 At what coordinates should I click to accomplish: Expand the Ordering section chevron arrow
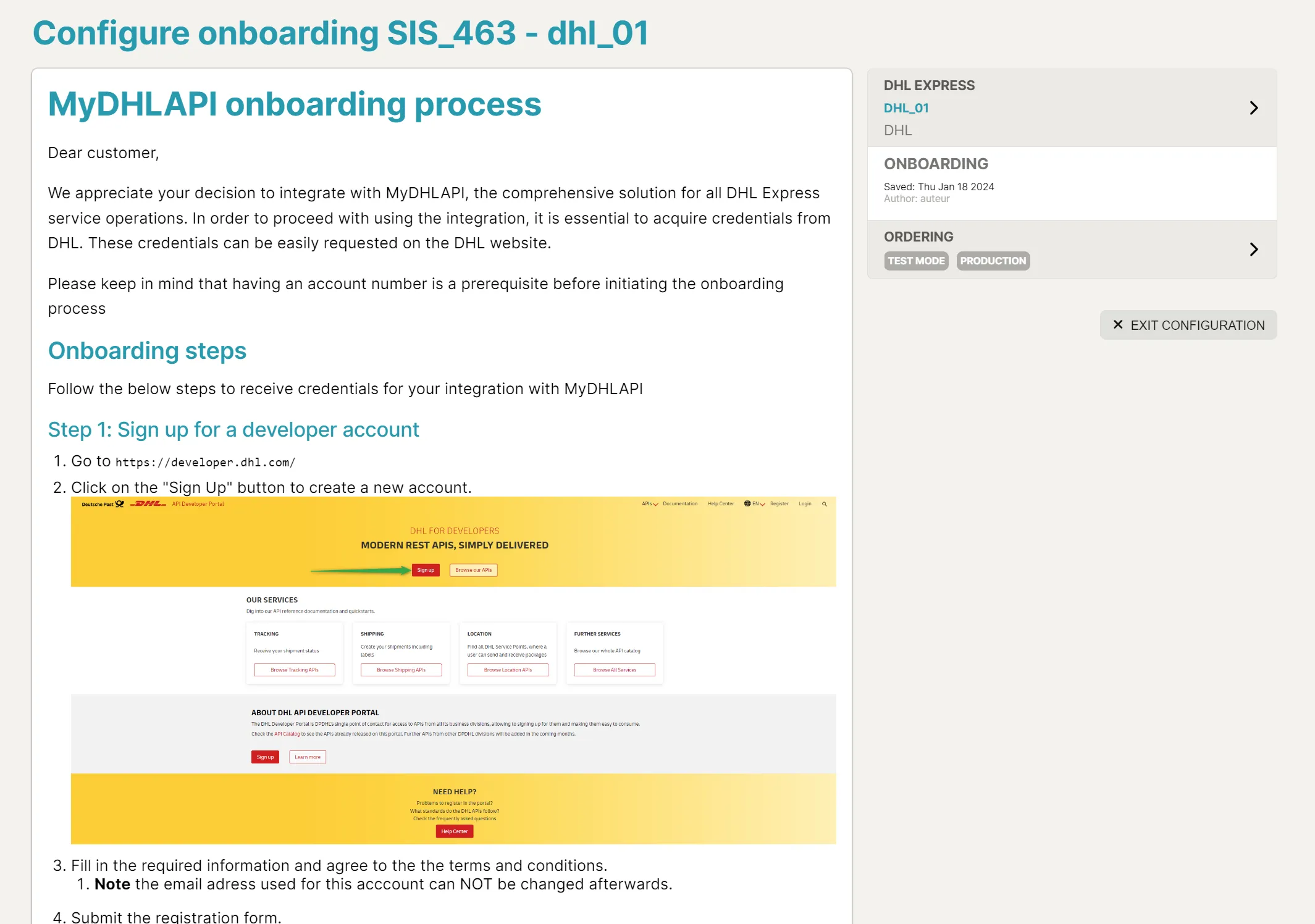click(x=1253, y=250)
